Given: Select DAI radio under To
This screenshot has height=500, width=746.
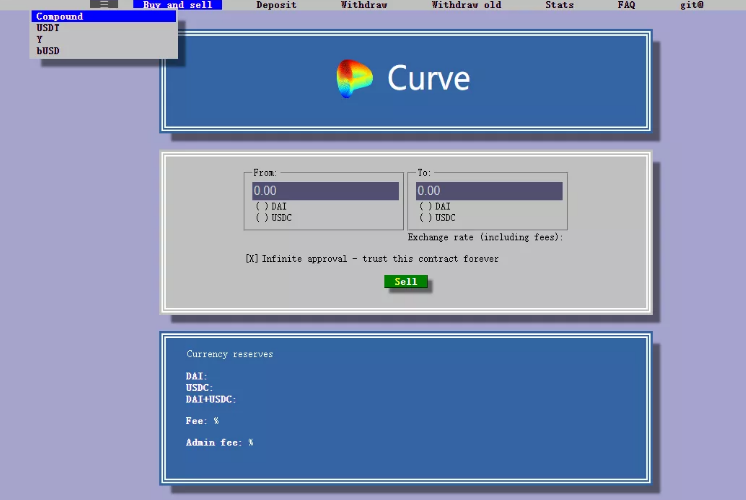Looking at the screenshot, I should [434, 206].
